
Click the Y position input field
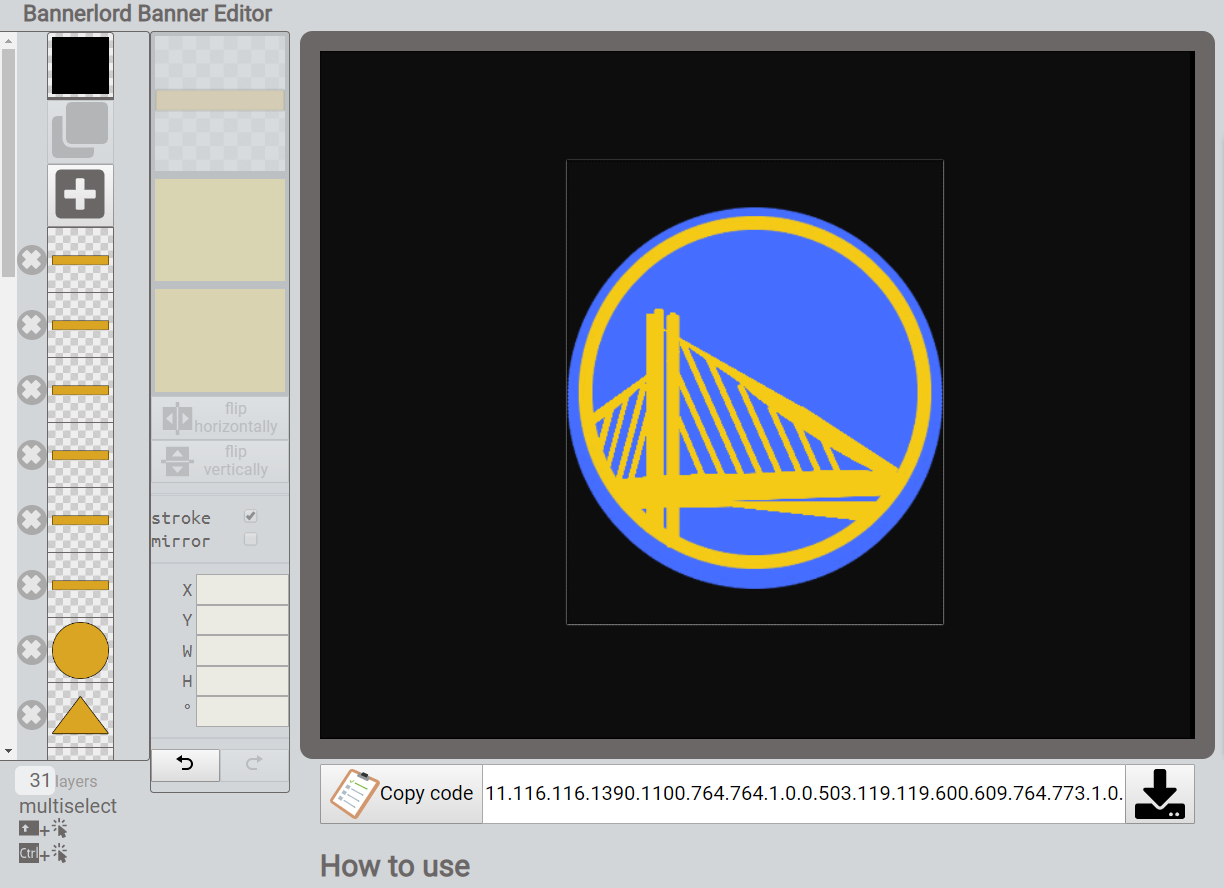[243, 620]
